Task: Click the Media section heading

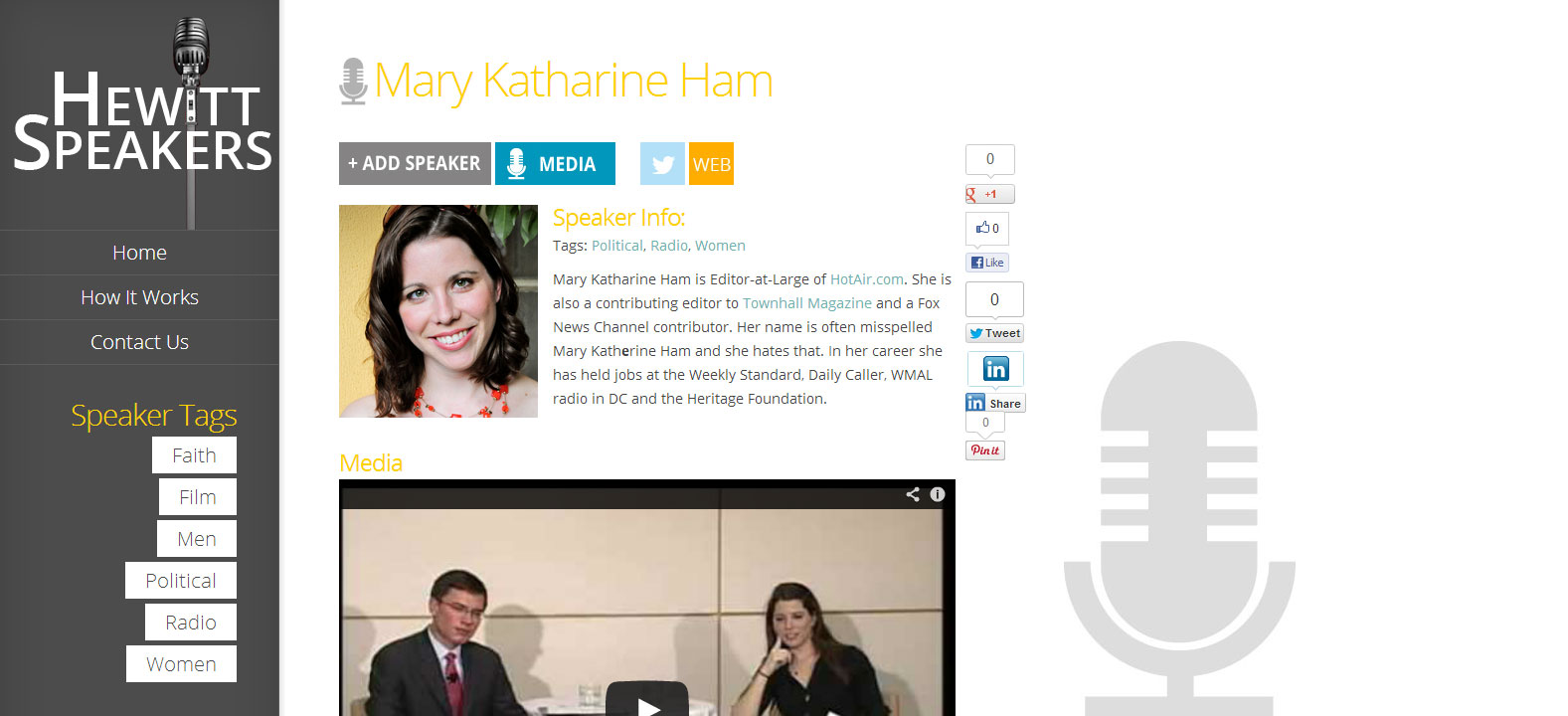Action: (x=371, y=462)
